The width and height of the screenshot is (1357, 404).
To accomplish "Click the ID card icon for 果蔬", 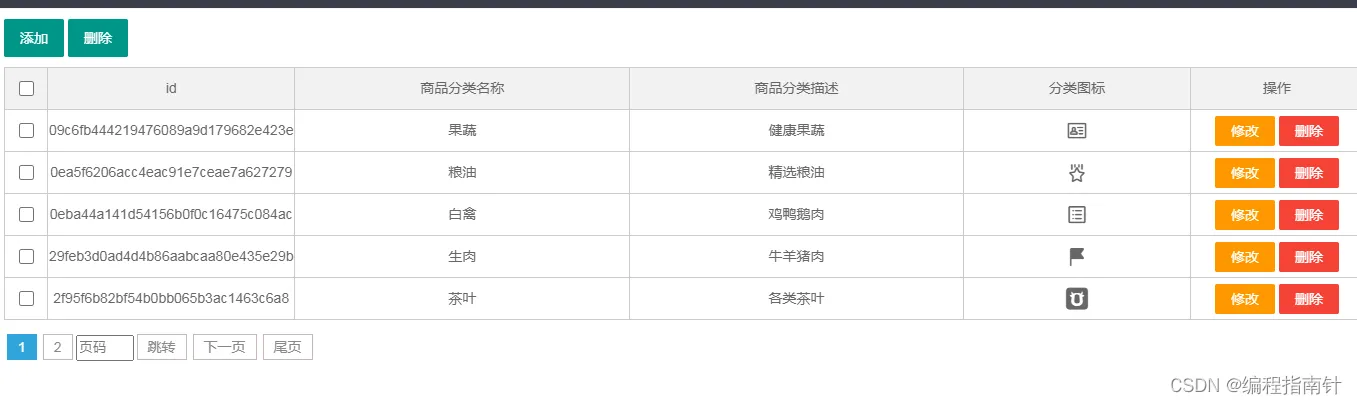I will [1076, 131].
